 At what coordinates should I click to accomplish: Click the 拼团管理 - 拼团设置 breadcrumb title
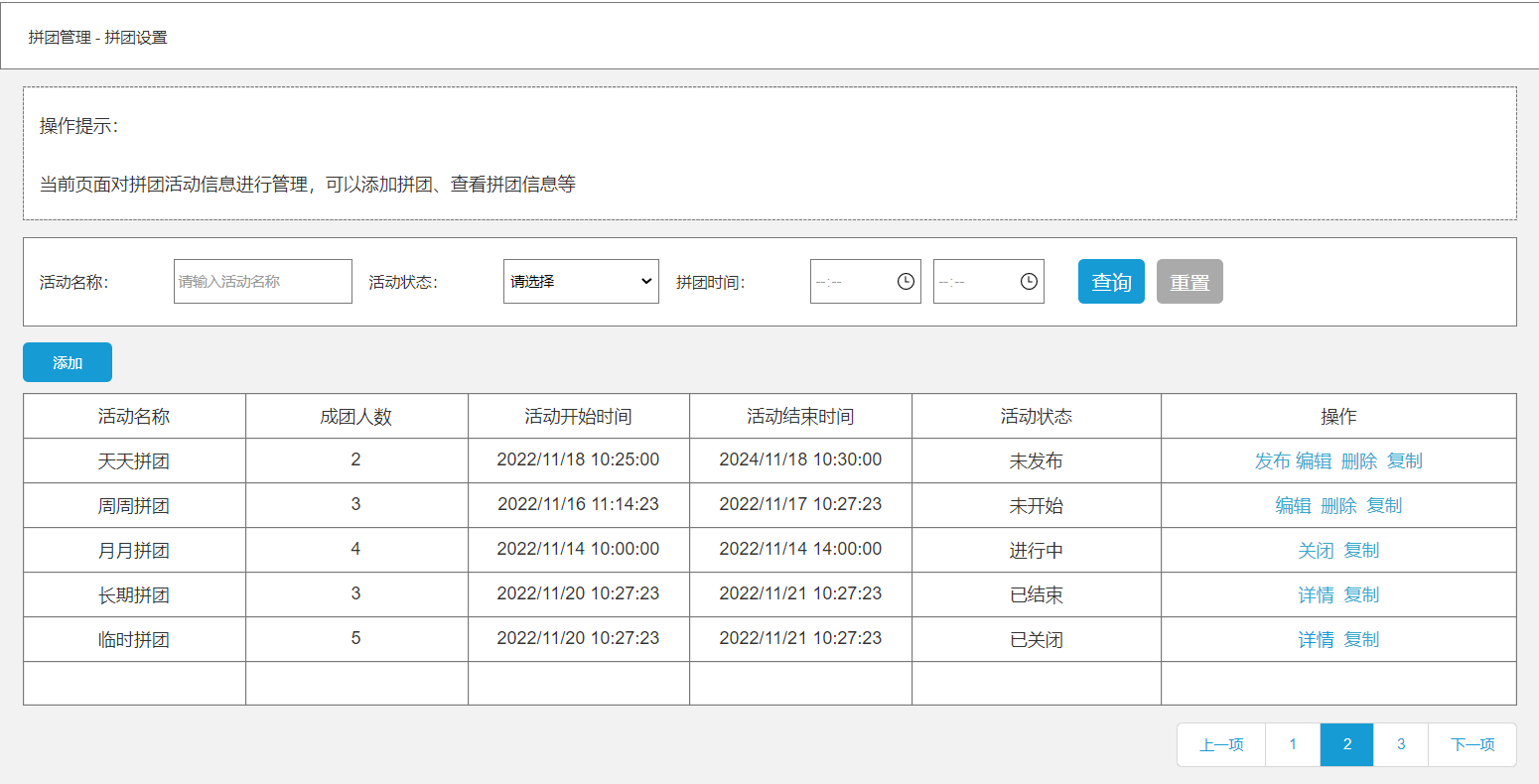[x=97, y=38]
